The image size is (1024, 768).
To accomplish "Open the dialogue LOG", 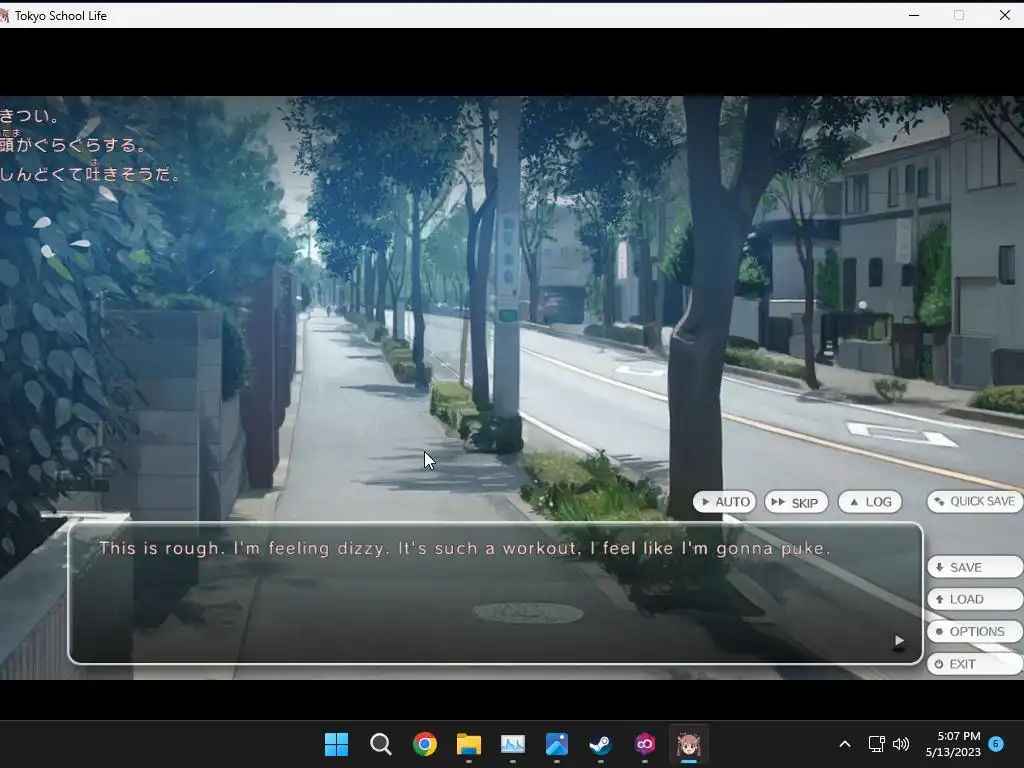I will [870, 502].
